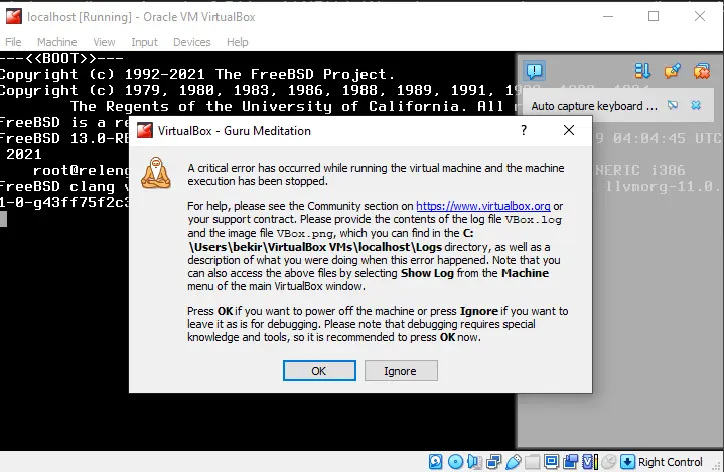The image size is (724, 472).
Task: Open the Help menu
Action: pyautogui.click(x=238, y=42)
